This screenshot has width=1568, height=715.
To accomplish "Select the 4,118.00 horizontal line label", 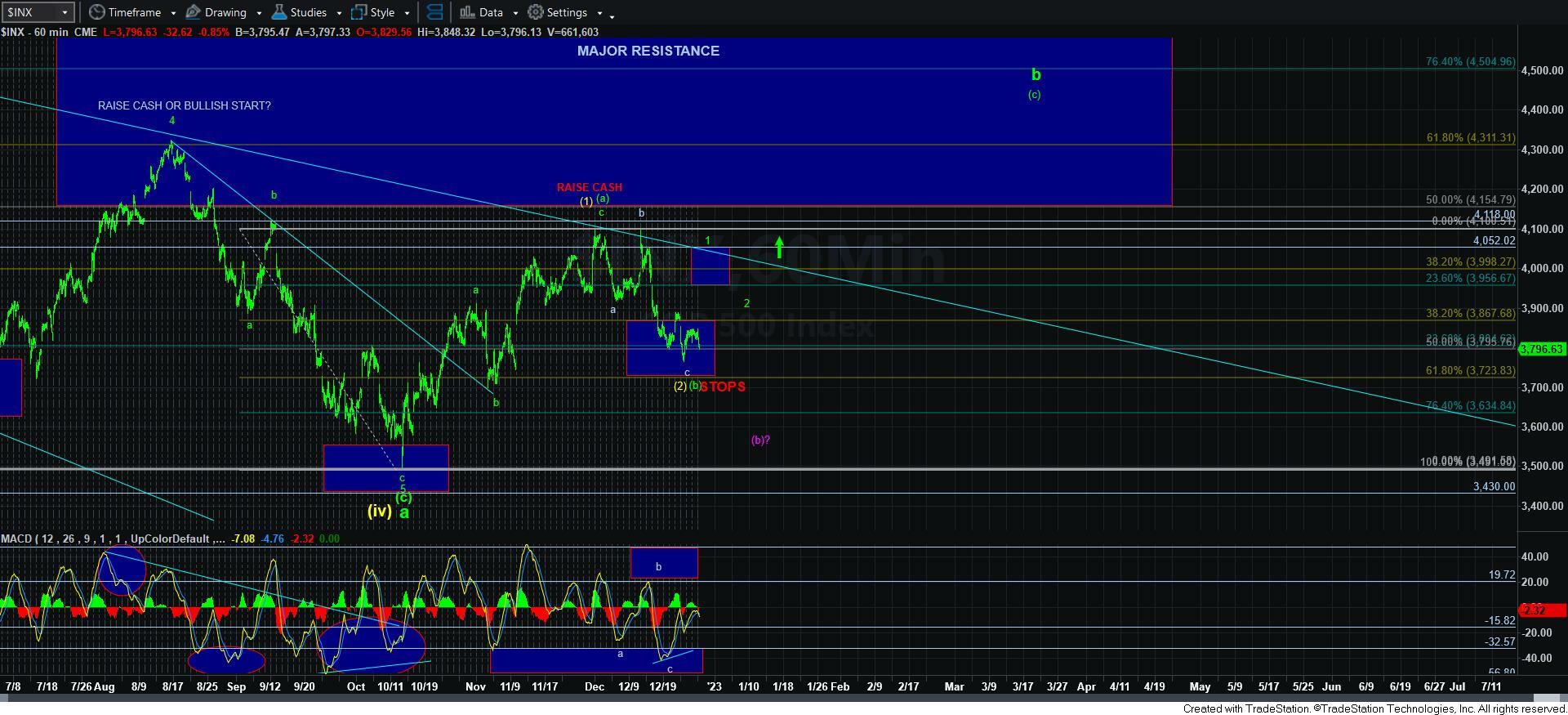I will (x=1494, y=214).
